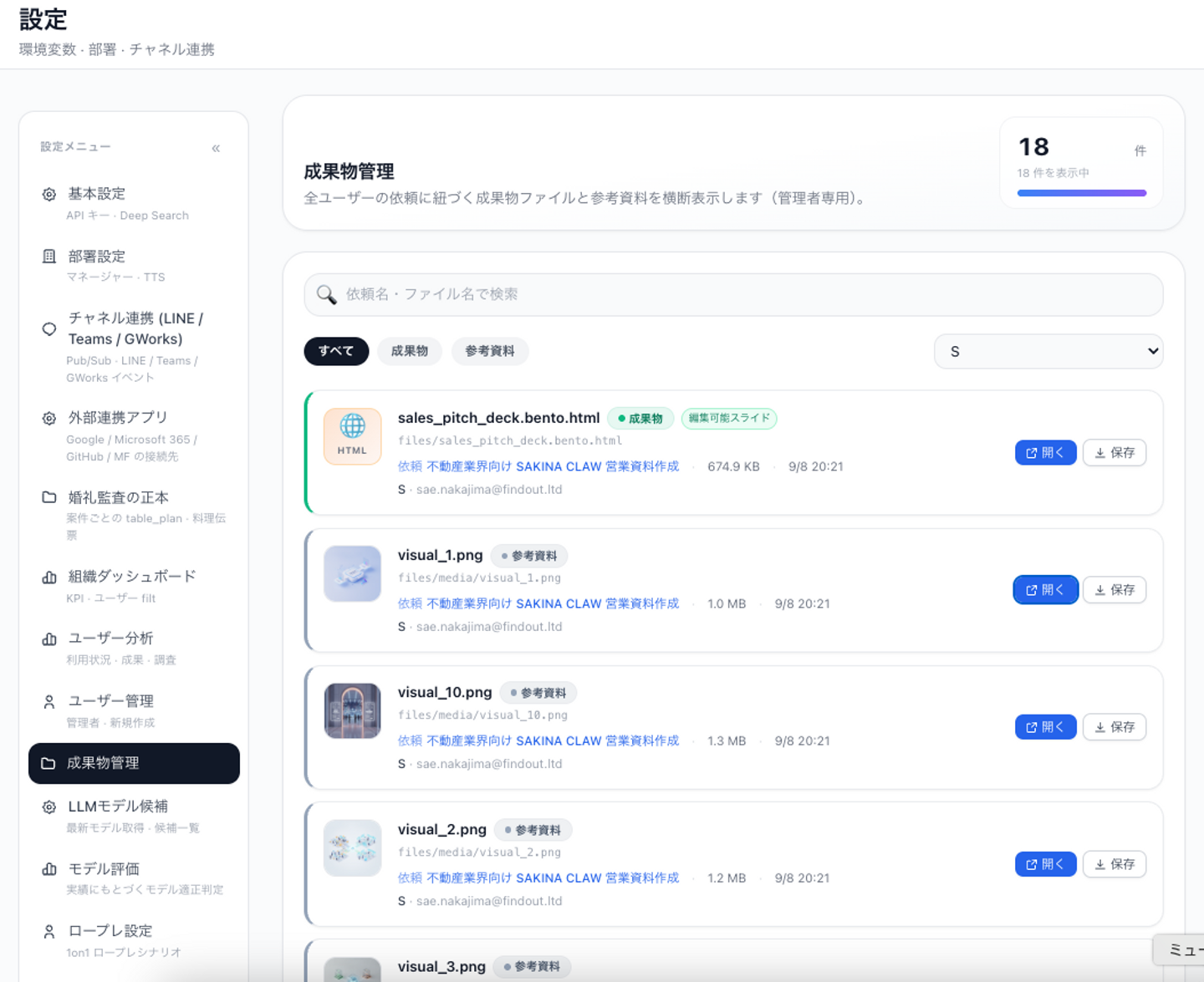Viewport: 1204px width, 982px height.
Task: Save sales_pitch_deck.bento.html with 保存
Action: (1115, 452)
